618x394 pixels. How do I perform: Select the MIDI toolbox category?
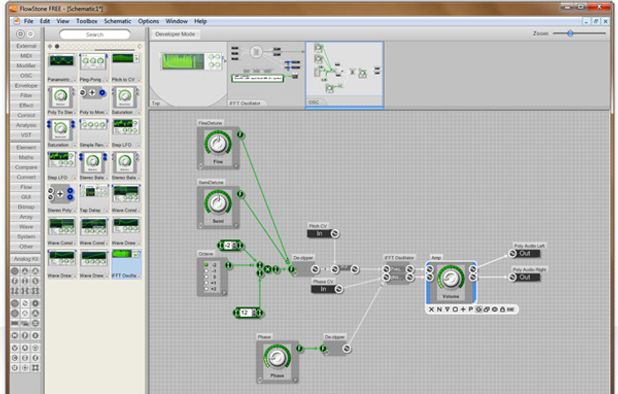tap(26, 56)
